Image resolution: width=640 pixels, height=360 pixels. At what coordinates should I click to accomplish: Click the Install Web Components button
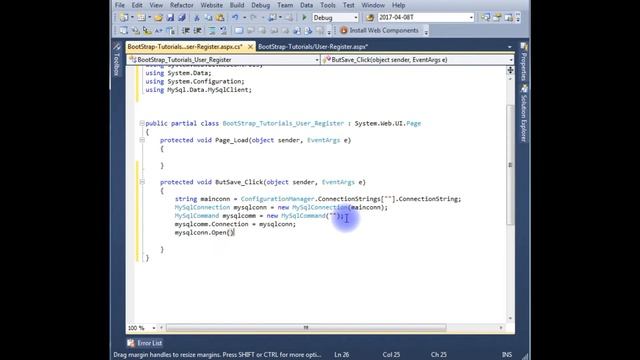(x=379, y=31)
